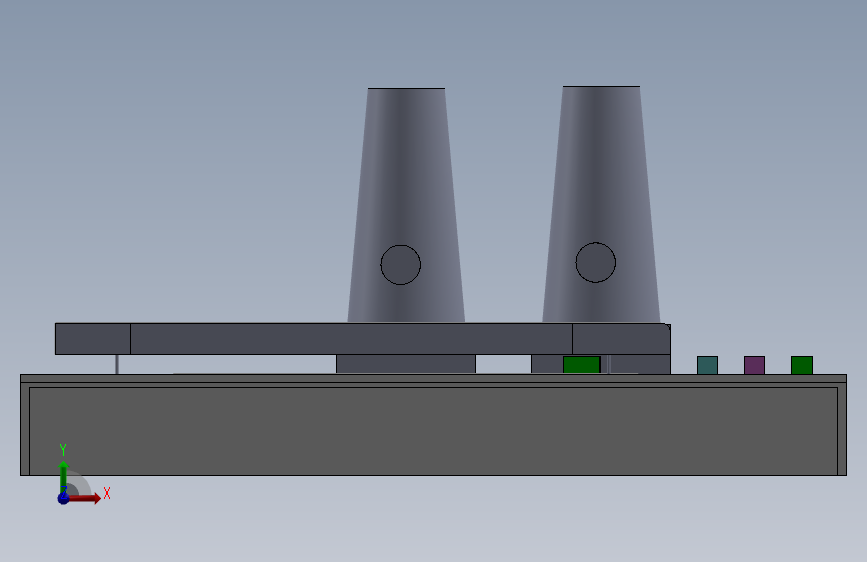
Task: Select the thin vertical pin under plate's left end
Action: 117,364
